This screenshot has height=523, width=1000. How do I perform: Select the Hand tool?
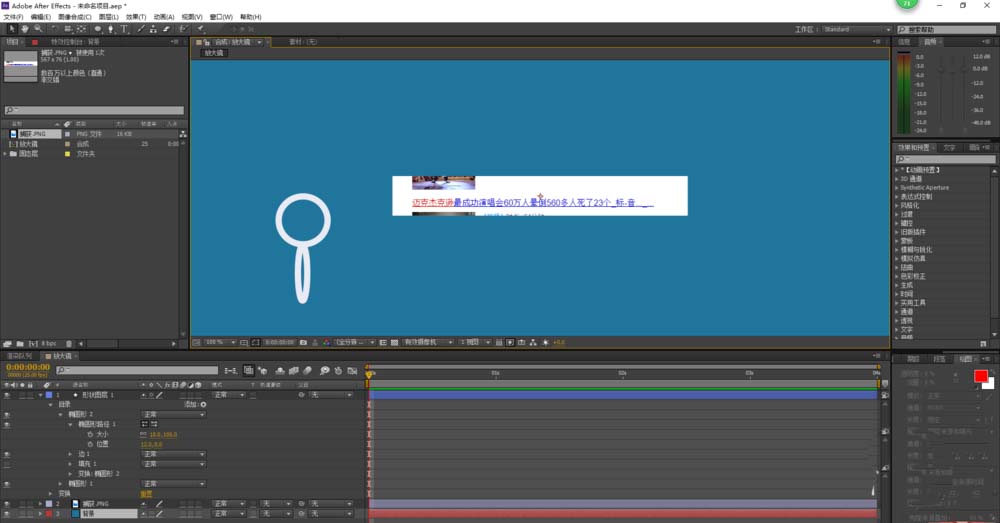[x=24, y=29]
